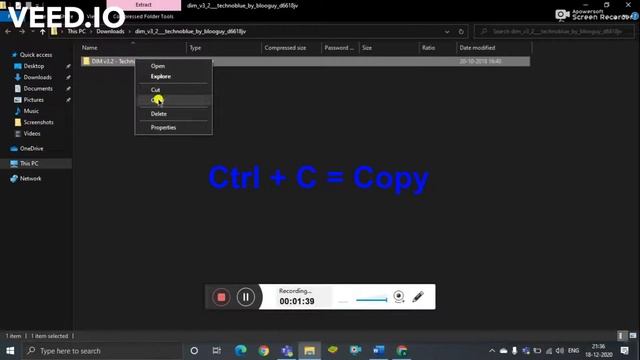Adjust the recorder volume slider
The width and height of the screenshot is (640, 360).
point(371,300)
